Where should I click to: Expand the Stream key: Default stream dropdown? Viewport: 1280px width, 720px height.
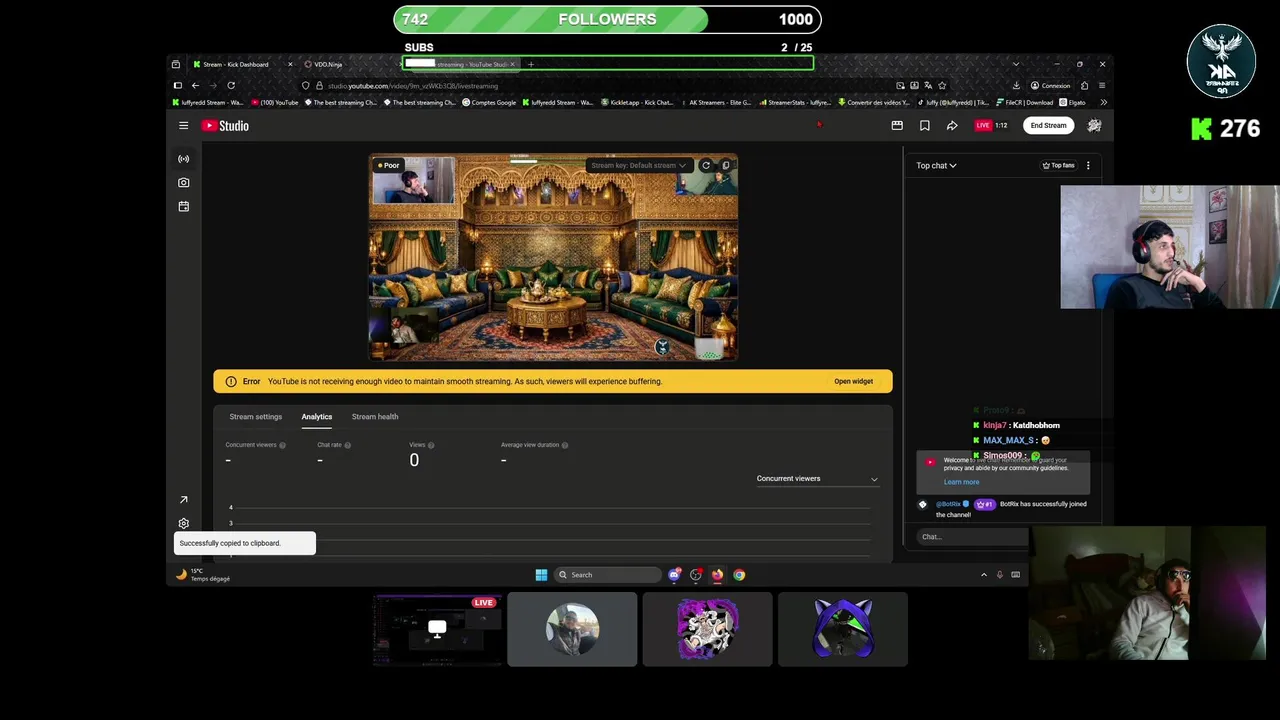(x=638, y=165)
